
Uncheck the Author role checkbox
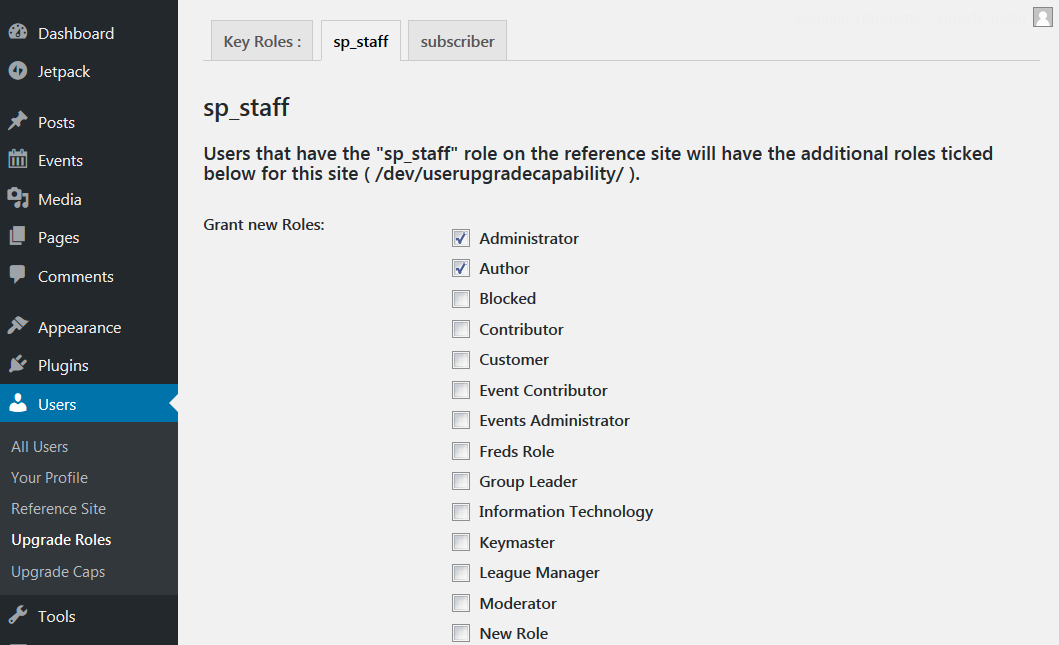461,268
